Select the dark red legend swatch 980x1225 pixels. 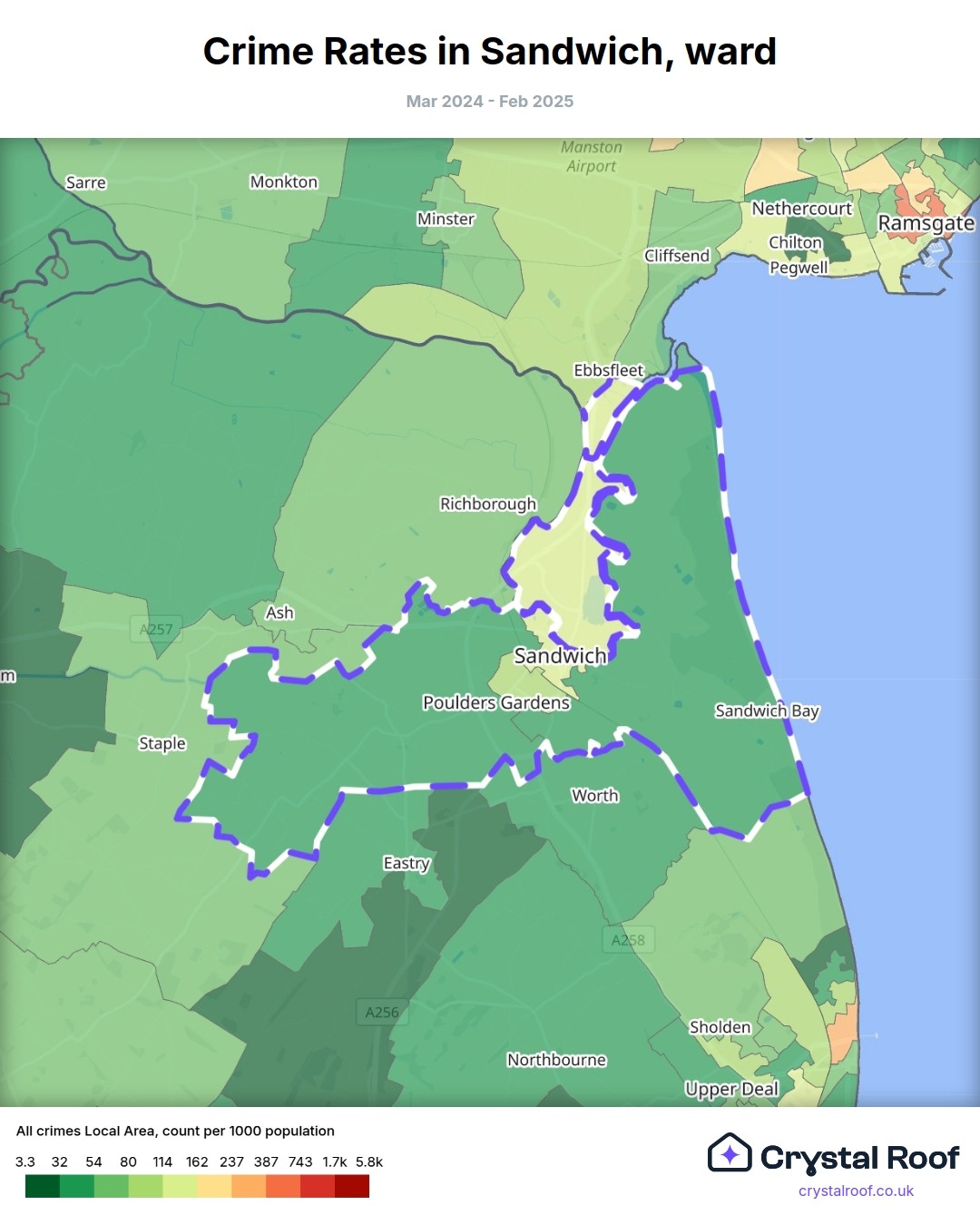click(352, 1186)
